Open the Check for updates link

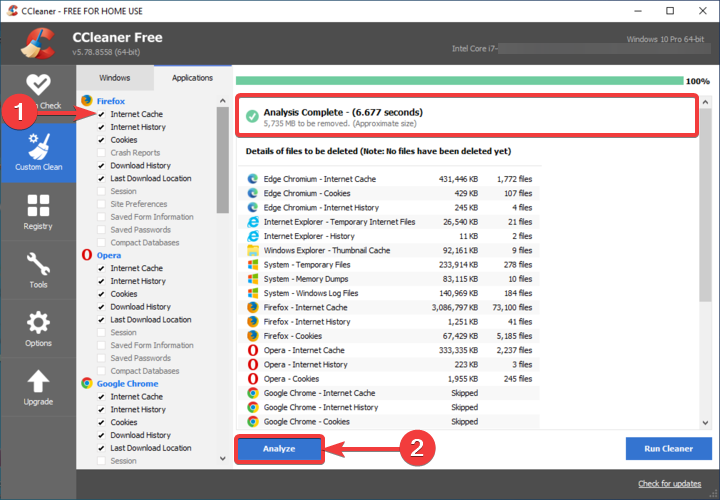pos(669,483)
